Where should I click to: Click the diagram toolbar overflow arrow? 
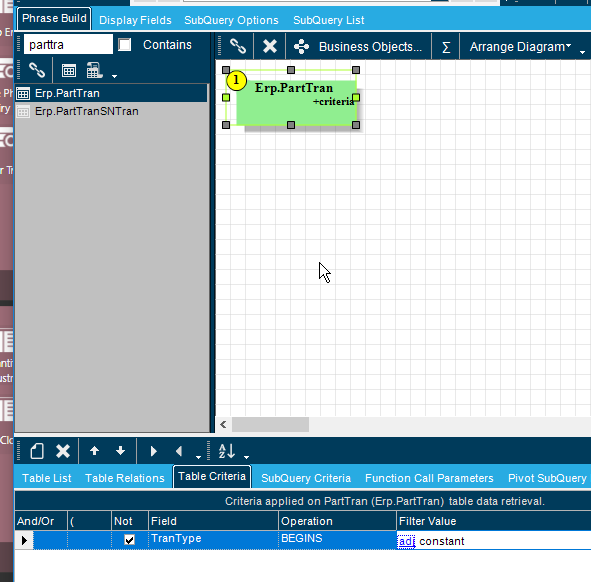pos(582,52)
